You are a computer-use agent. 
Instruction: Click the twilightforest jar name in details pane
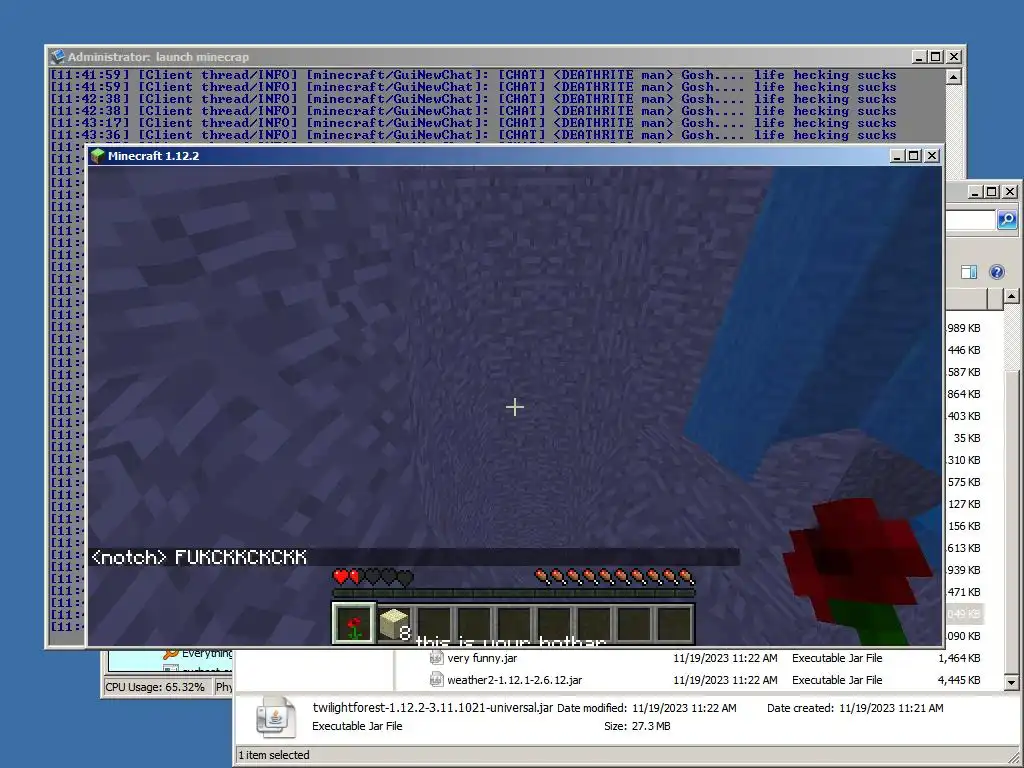pyautogui.click(x=432, y=707)
